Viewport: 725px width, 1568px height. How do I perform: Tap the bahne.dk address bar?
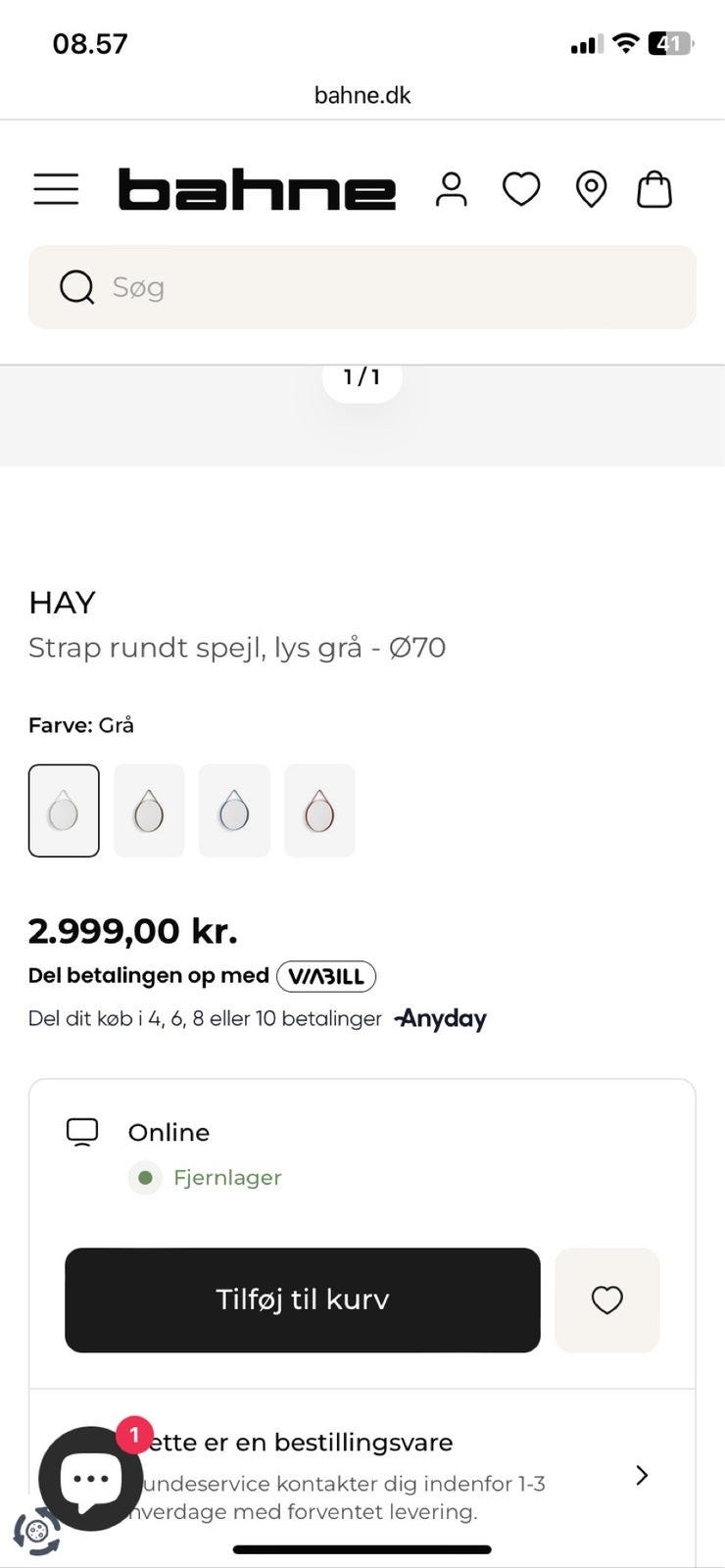pos(362,95)
